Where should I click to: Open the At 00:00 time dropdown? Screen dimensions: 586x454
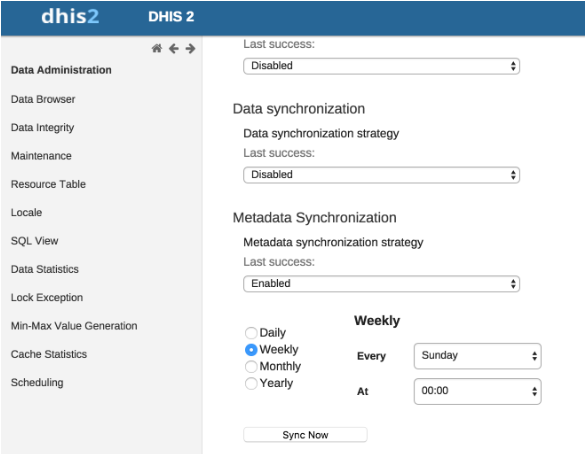pos(477,391)
